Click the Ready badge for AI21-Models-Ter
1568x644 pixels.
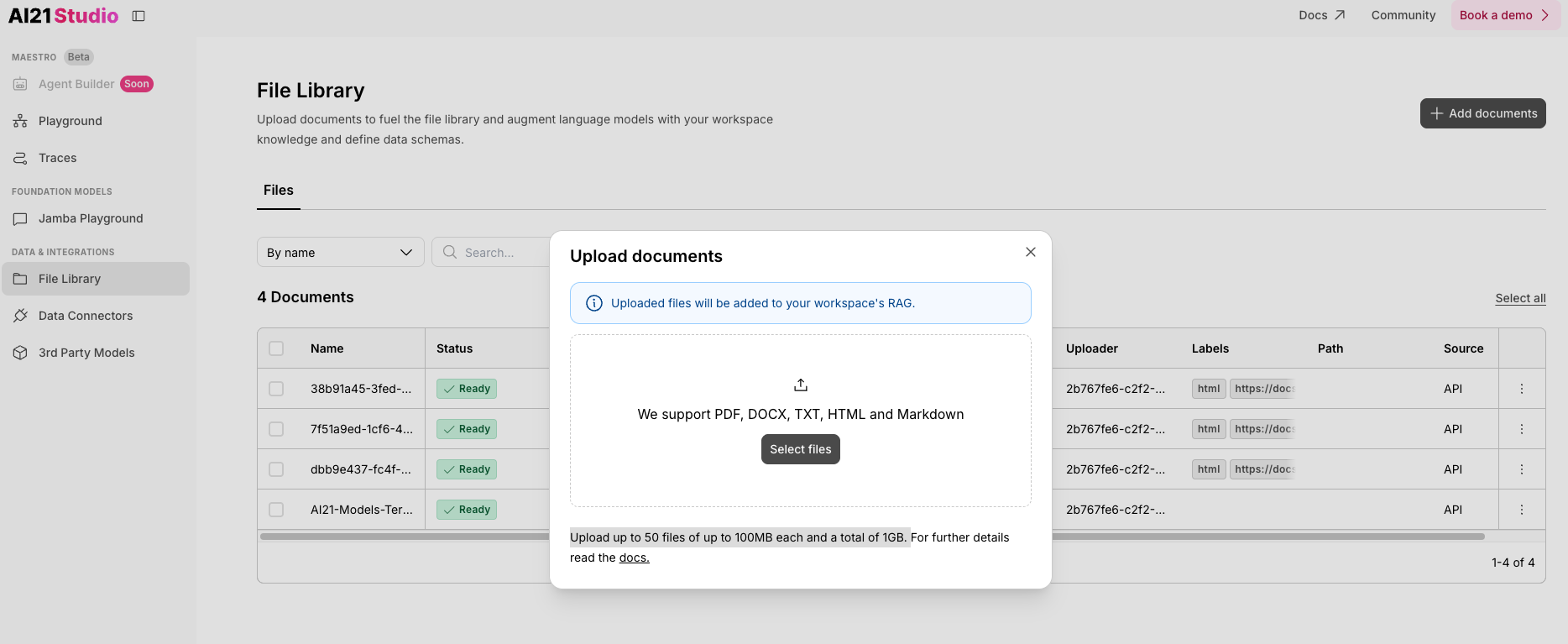[x=467, y=510]
